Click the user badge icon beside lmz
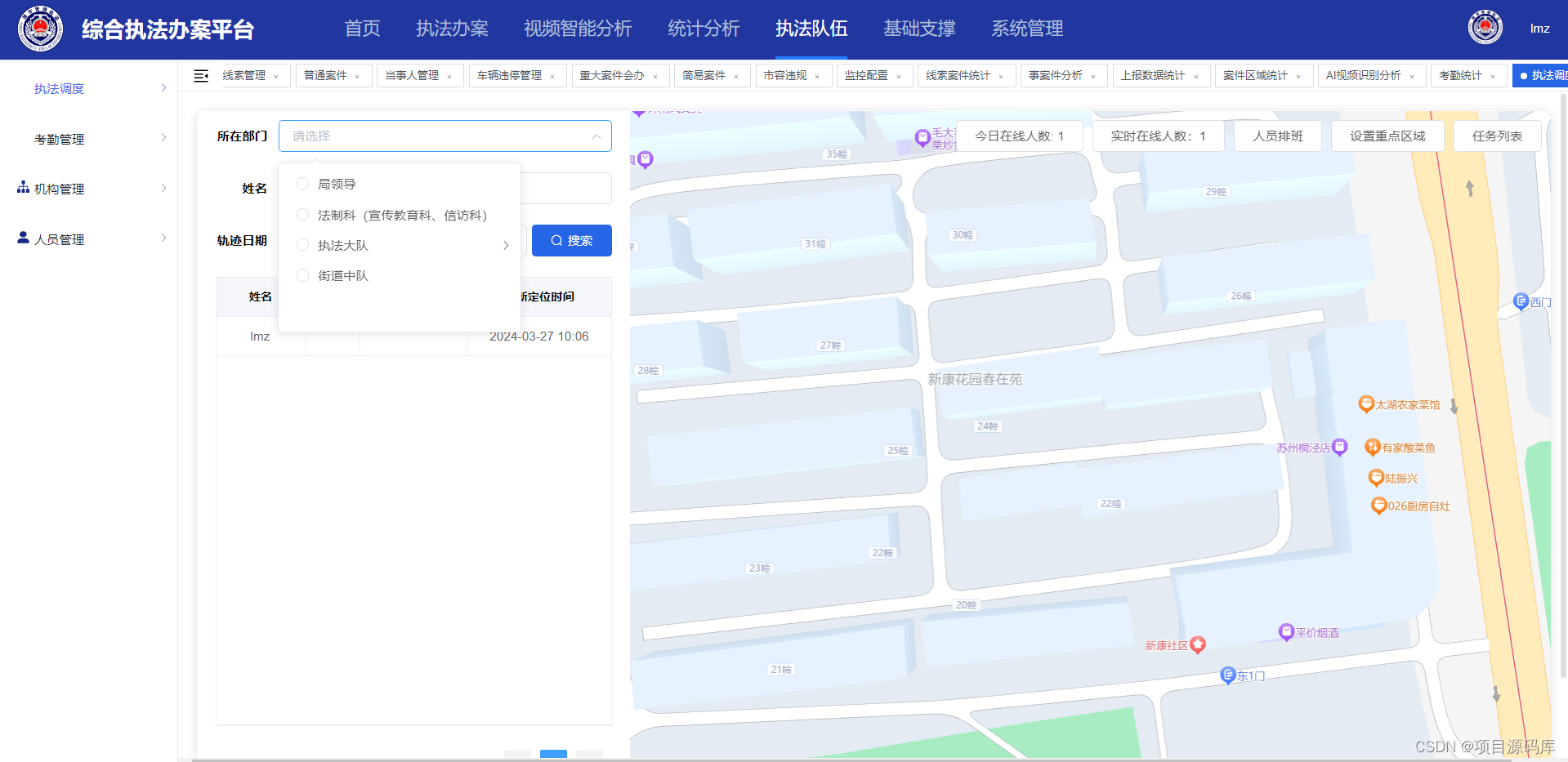The image size is (1568, 762). coord(1485,26)
